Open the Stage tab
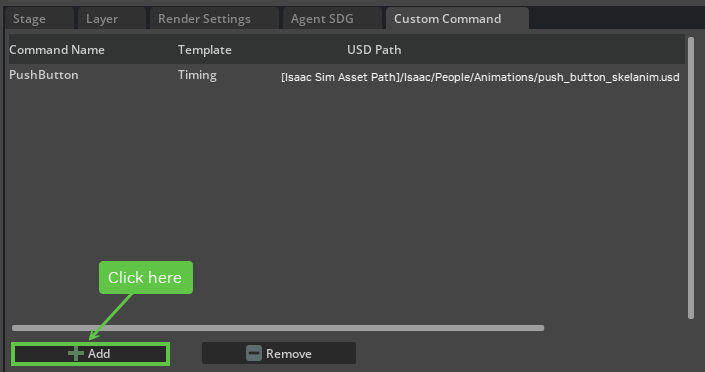This screenshot has width=705, height=372. click(39, 19)
